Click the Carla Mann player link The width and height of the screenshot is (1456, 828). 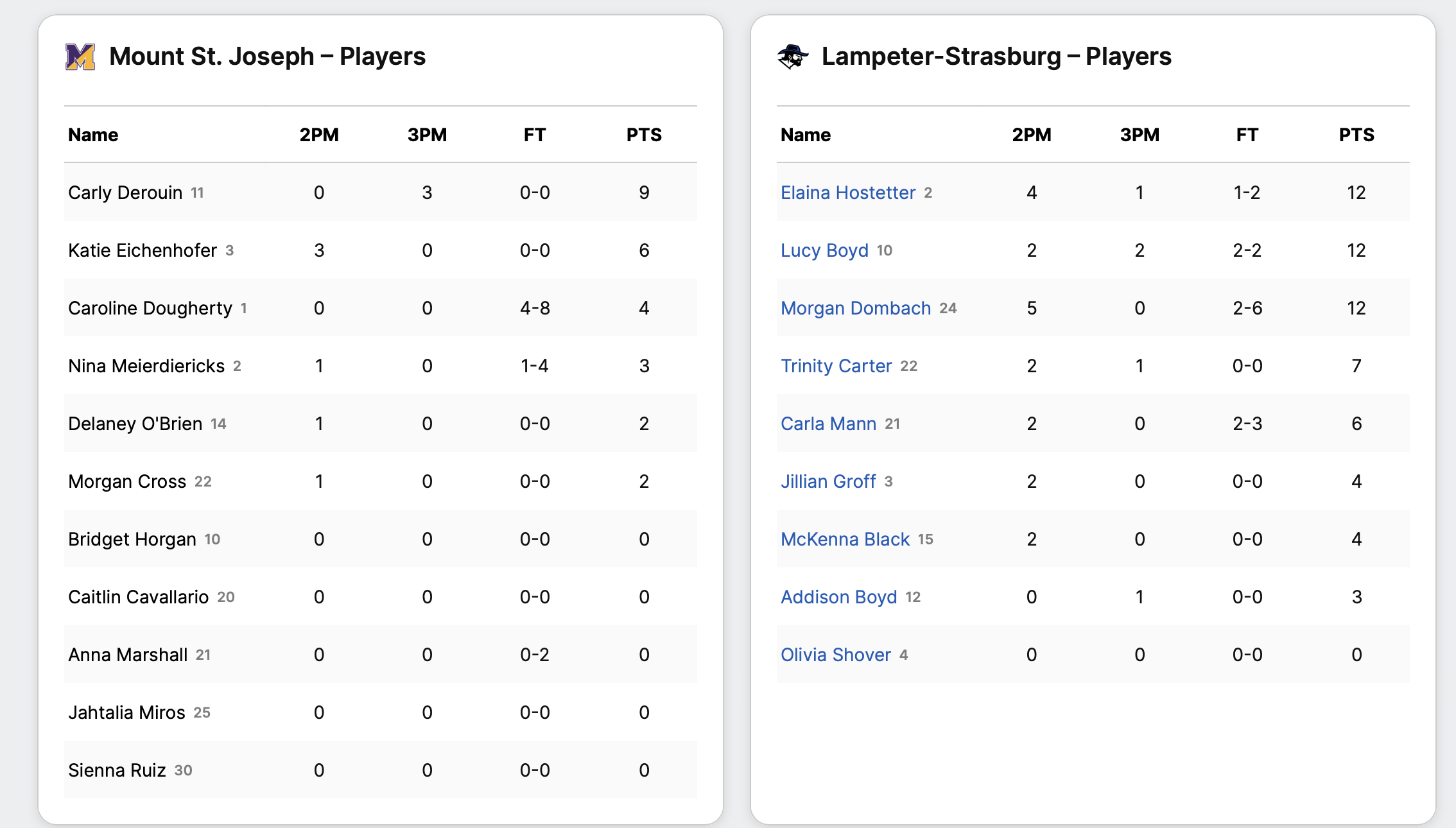pos(828,424)
